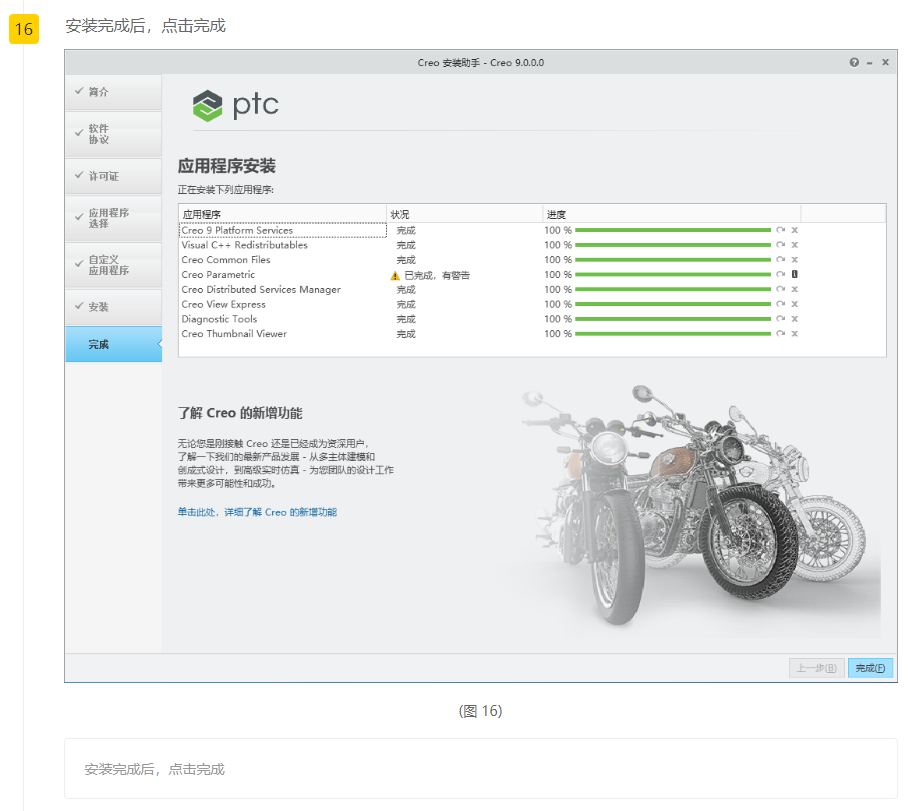
Task: Open the log icon for Creo Parametric
Action: (x=795, y=274)
